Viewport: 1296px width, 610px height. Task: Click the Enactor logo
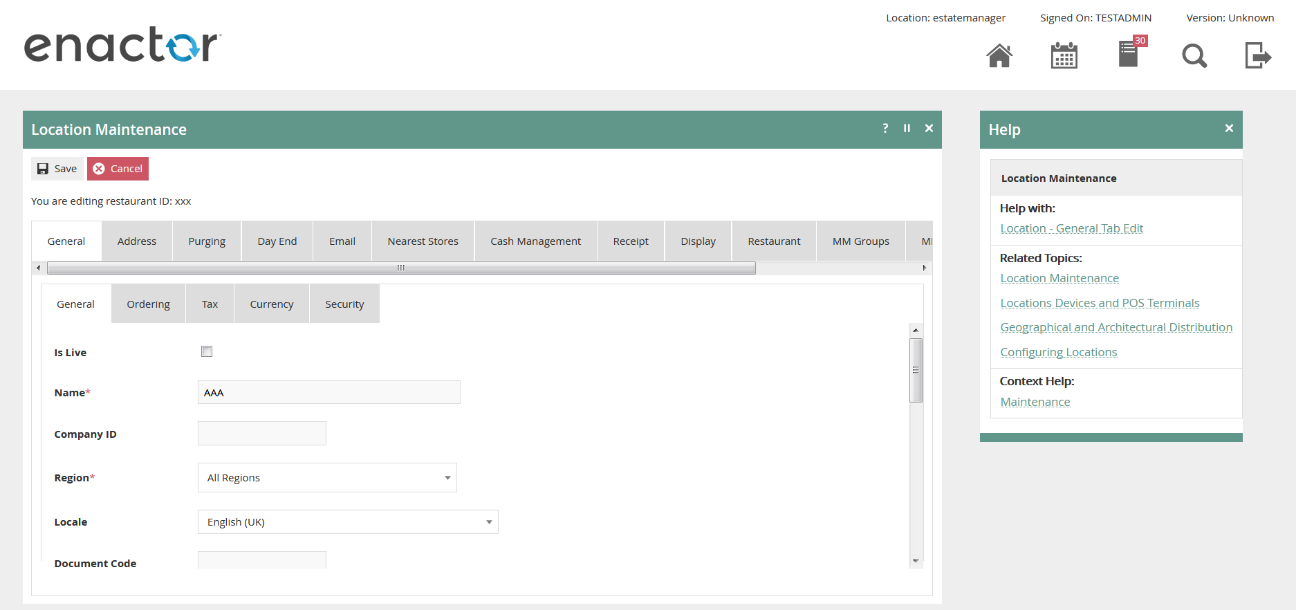(x=122, y=47)
